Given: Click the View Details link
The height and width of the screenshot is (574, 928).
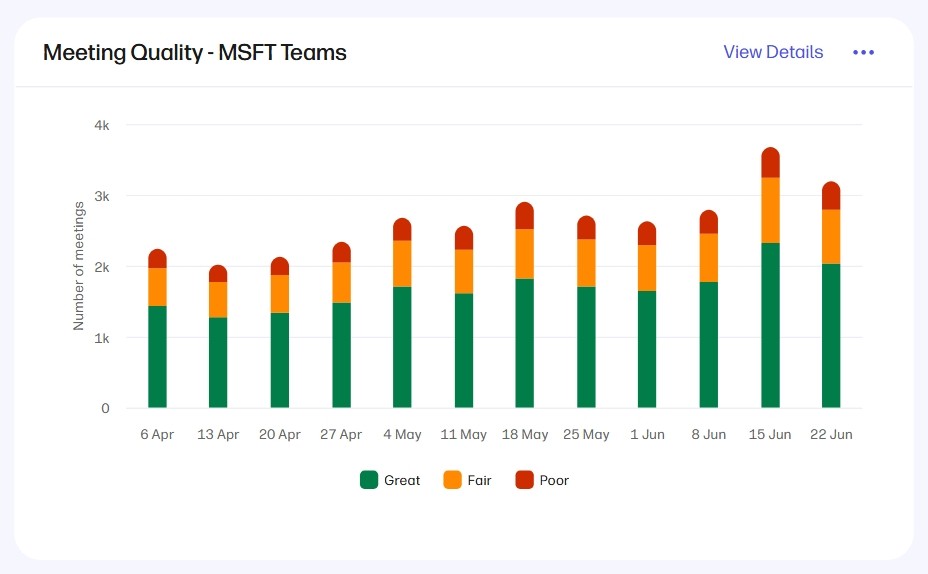Looking at the screenshot, I should click(773, 52).
